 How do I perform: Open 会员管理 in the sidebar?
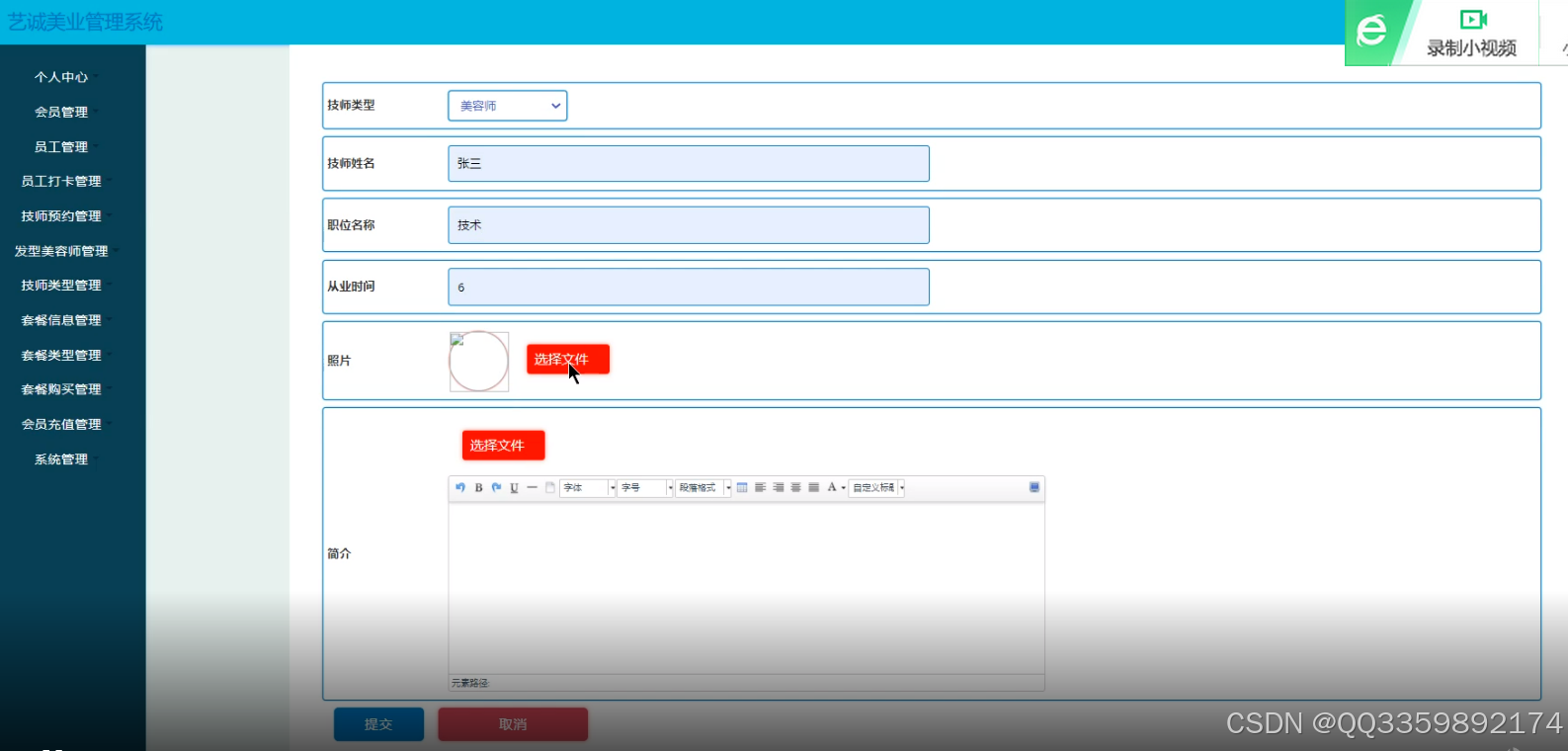click(x=61, y=112)
